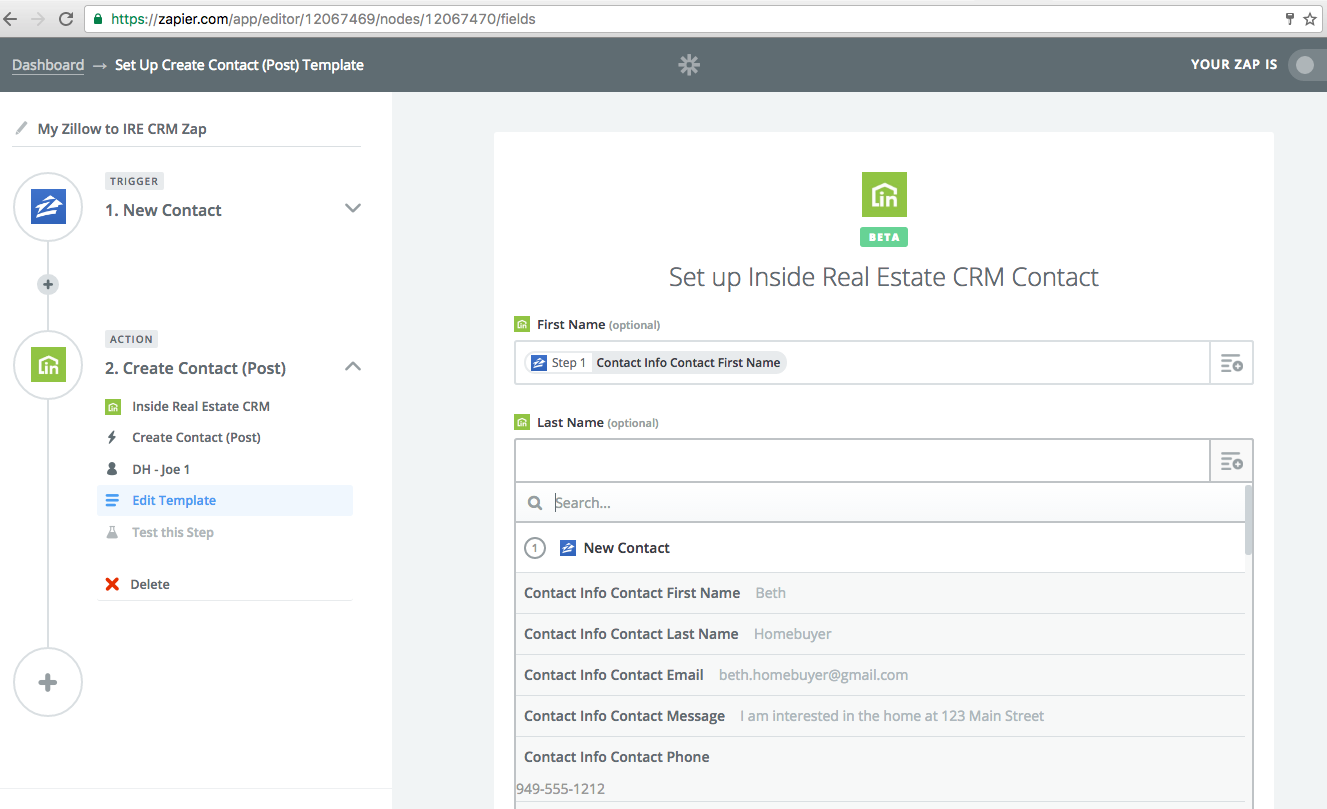Click the key icon in the address bar

coord(1290,19)
